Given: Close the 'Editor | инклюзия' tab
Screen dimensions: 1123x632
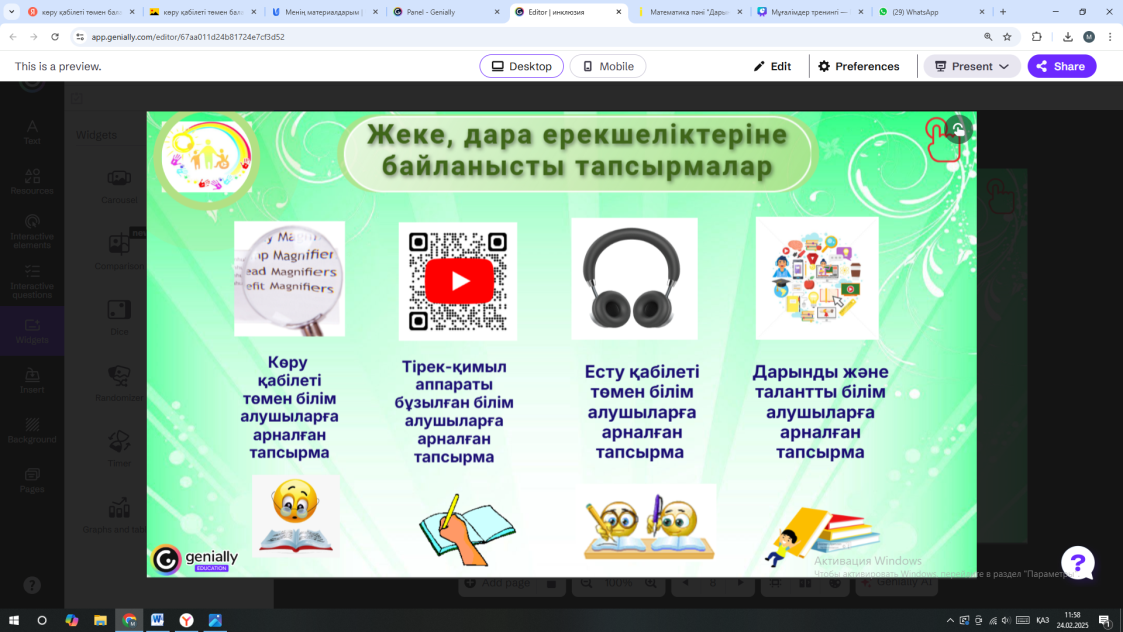Looking at the screenshot, I should [619, 12].
